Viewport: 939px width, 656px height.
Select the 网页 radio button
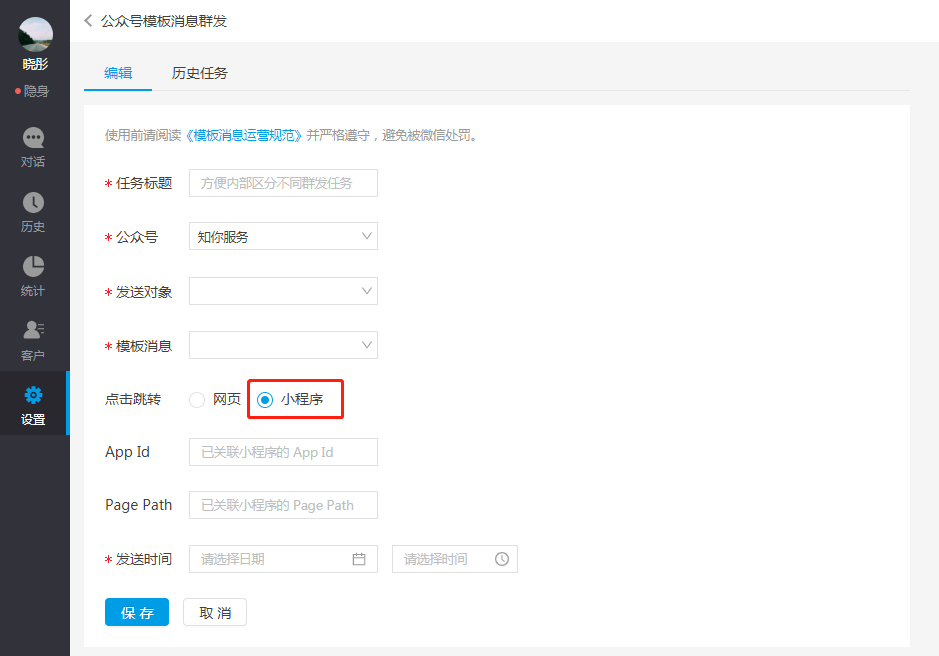[197, 400]
